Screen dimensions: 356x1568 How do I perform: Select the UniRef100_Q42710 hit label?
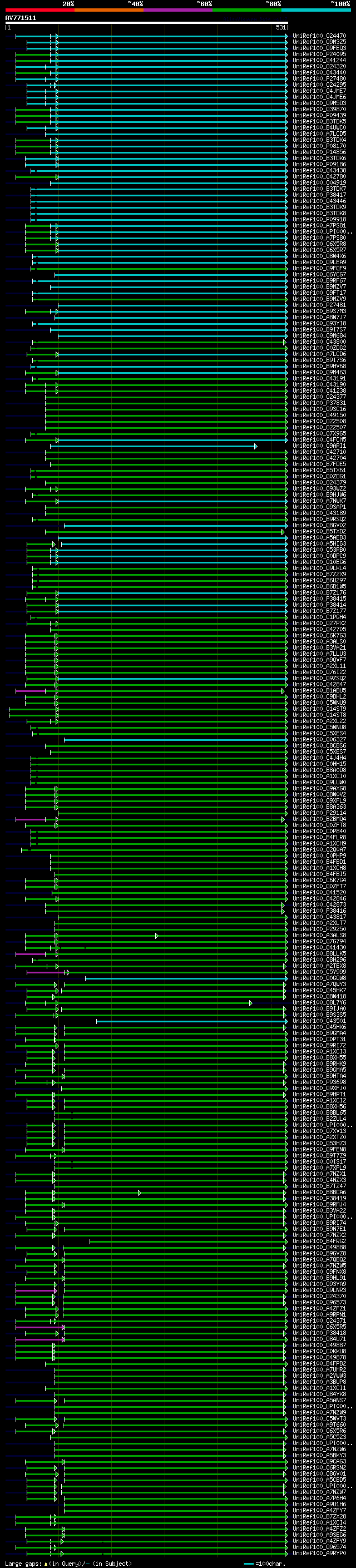[x=319, y=452]
